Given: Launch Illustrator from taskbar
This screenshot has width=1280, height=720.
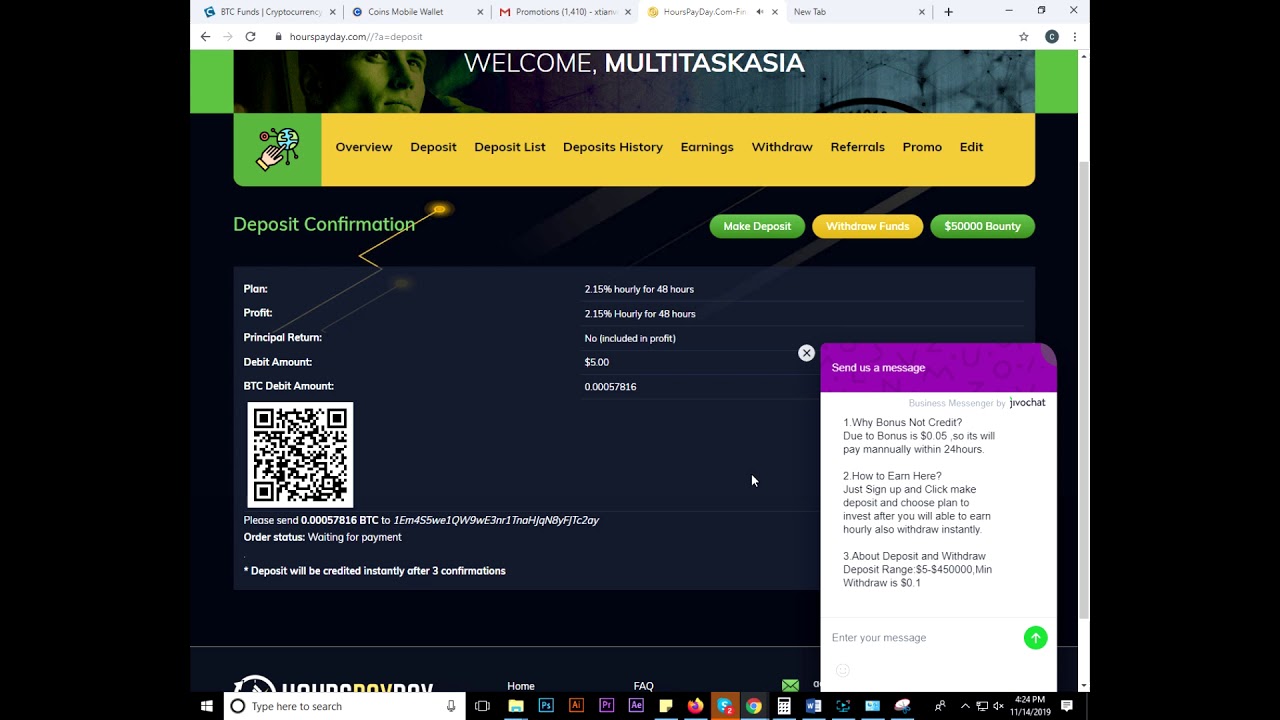Looking at the screenshot, I should (x=576, y=706).
